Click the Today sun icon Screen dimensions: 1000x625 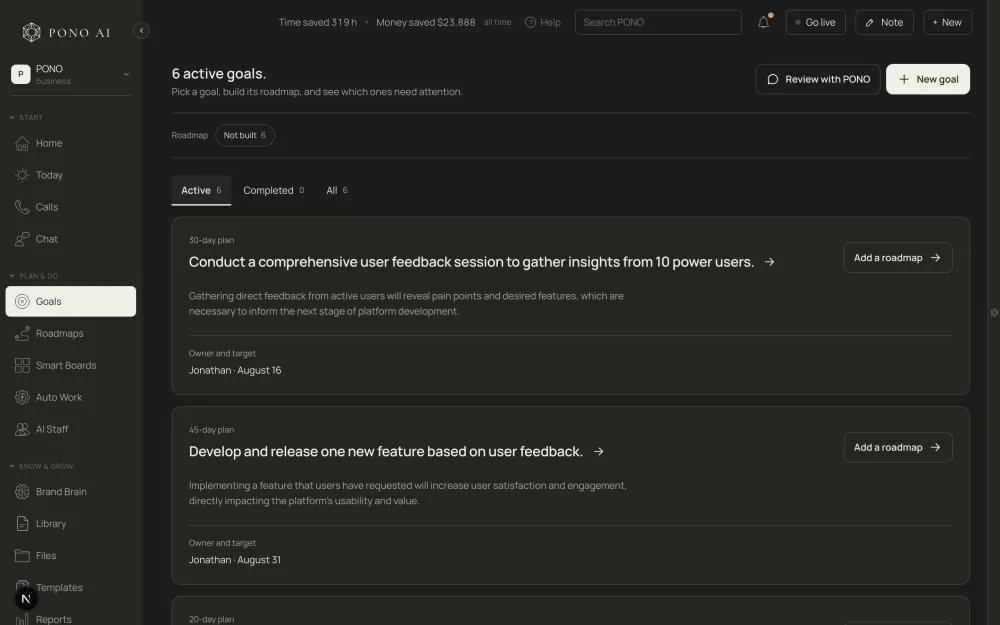click(22, 175)
